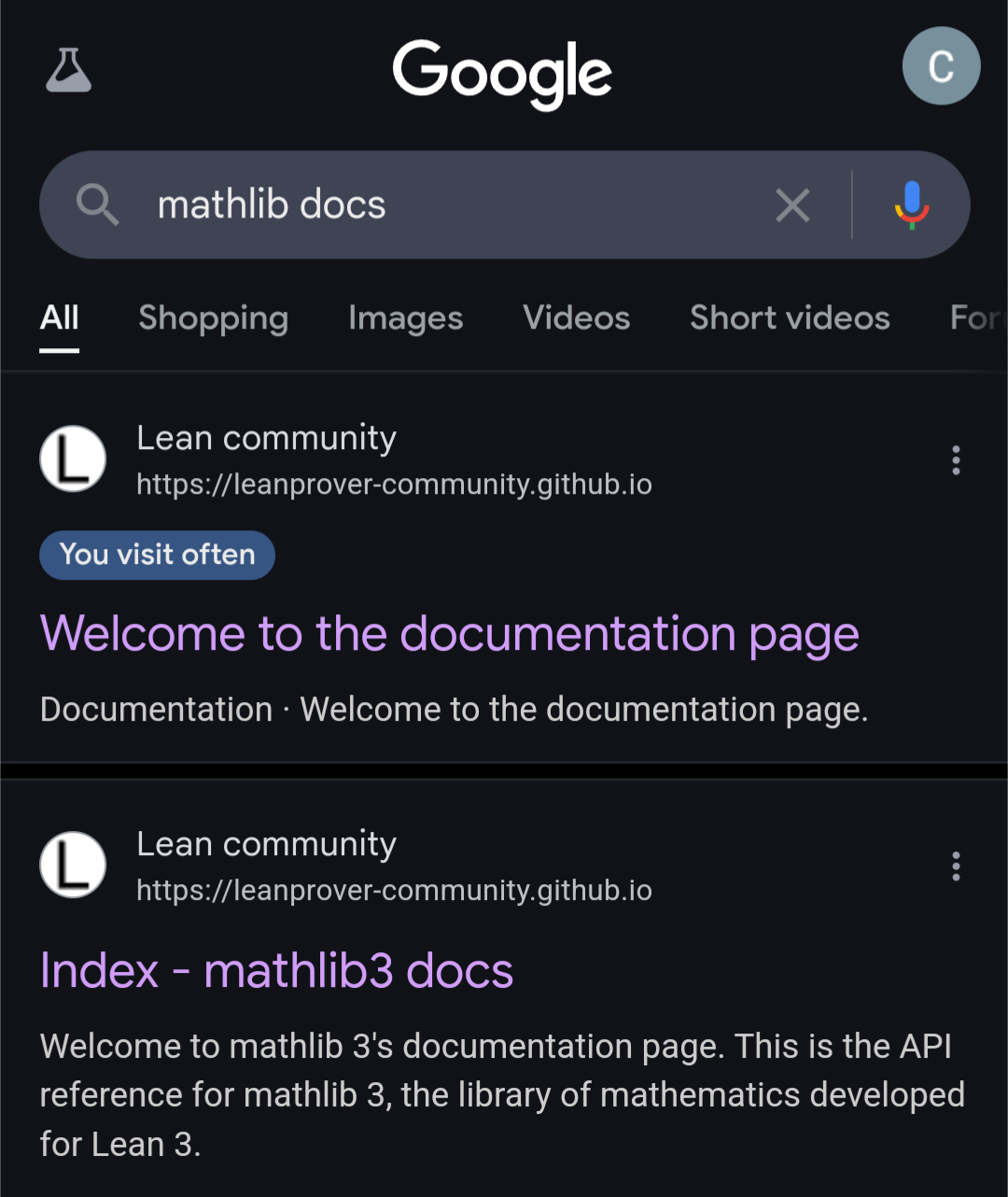Select the All results tab
The image size is (1008, 1197).
click(60, 317)
